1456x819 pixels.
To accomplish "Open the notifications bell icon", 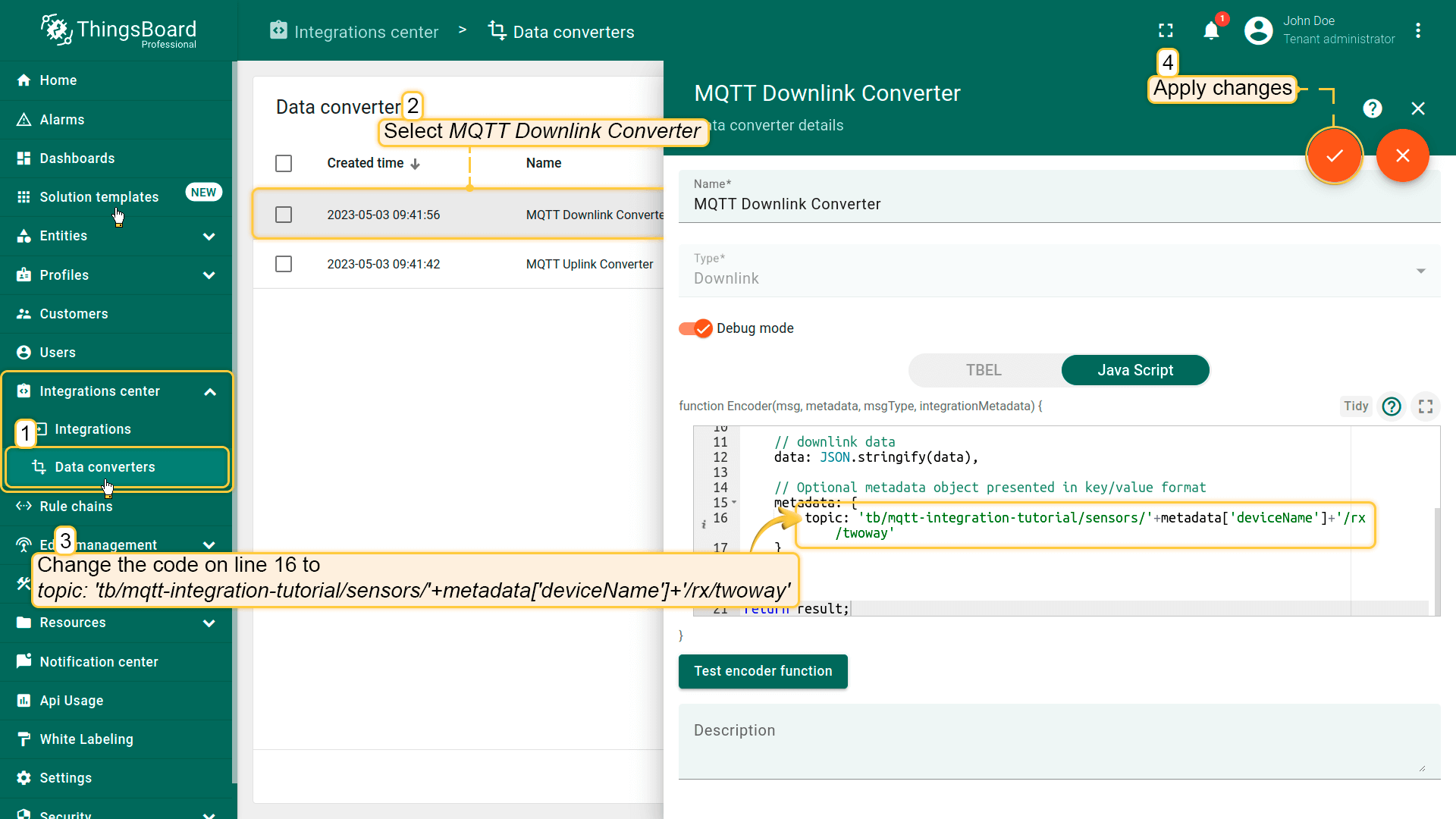I will [1211, 30].
